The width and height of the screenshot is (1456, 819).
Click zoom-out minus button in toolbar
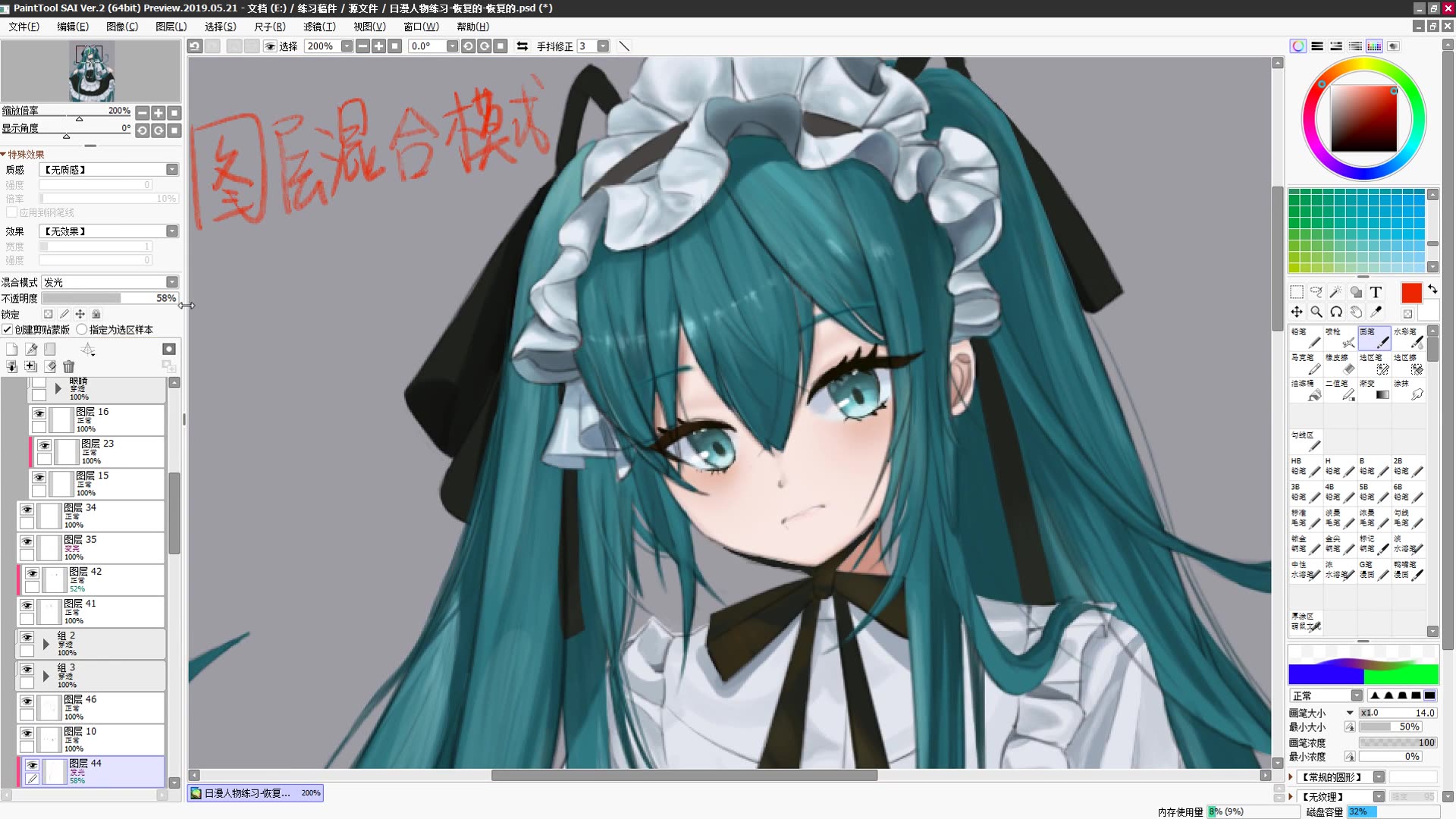[362, 46]
